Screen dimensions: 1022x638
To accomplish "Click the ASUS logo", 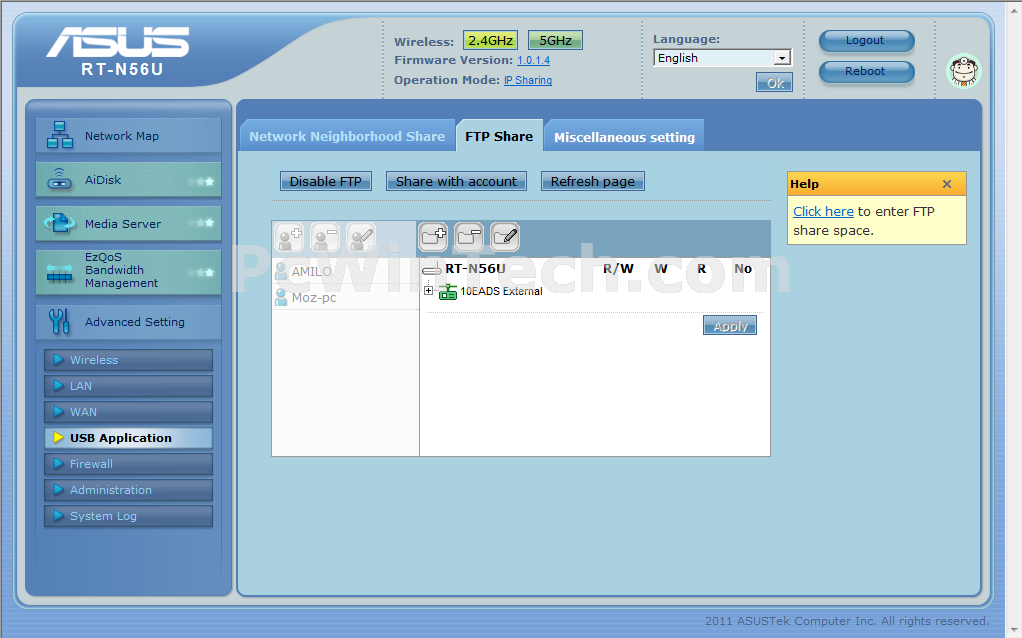I will (118, 42).
